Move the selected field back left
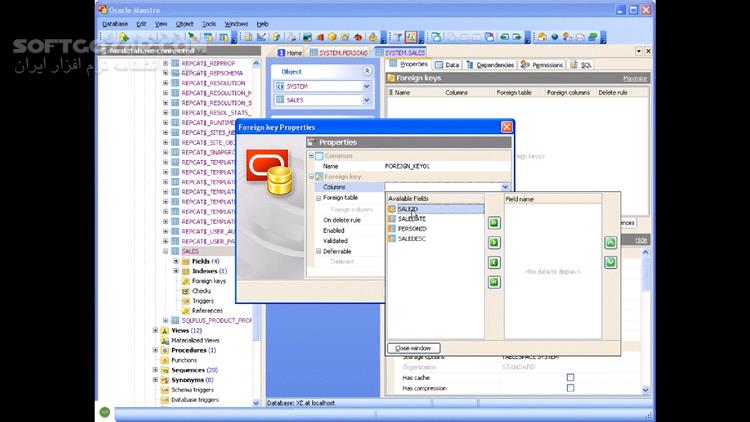Screen dimensions: 750x422 click(494, 262)
